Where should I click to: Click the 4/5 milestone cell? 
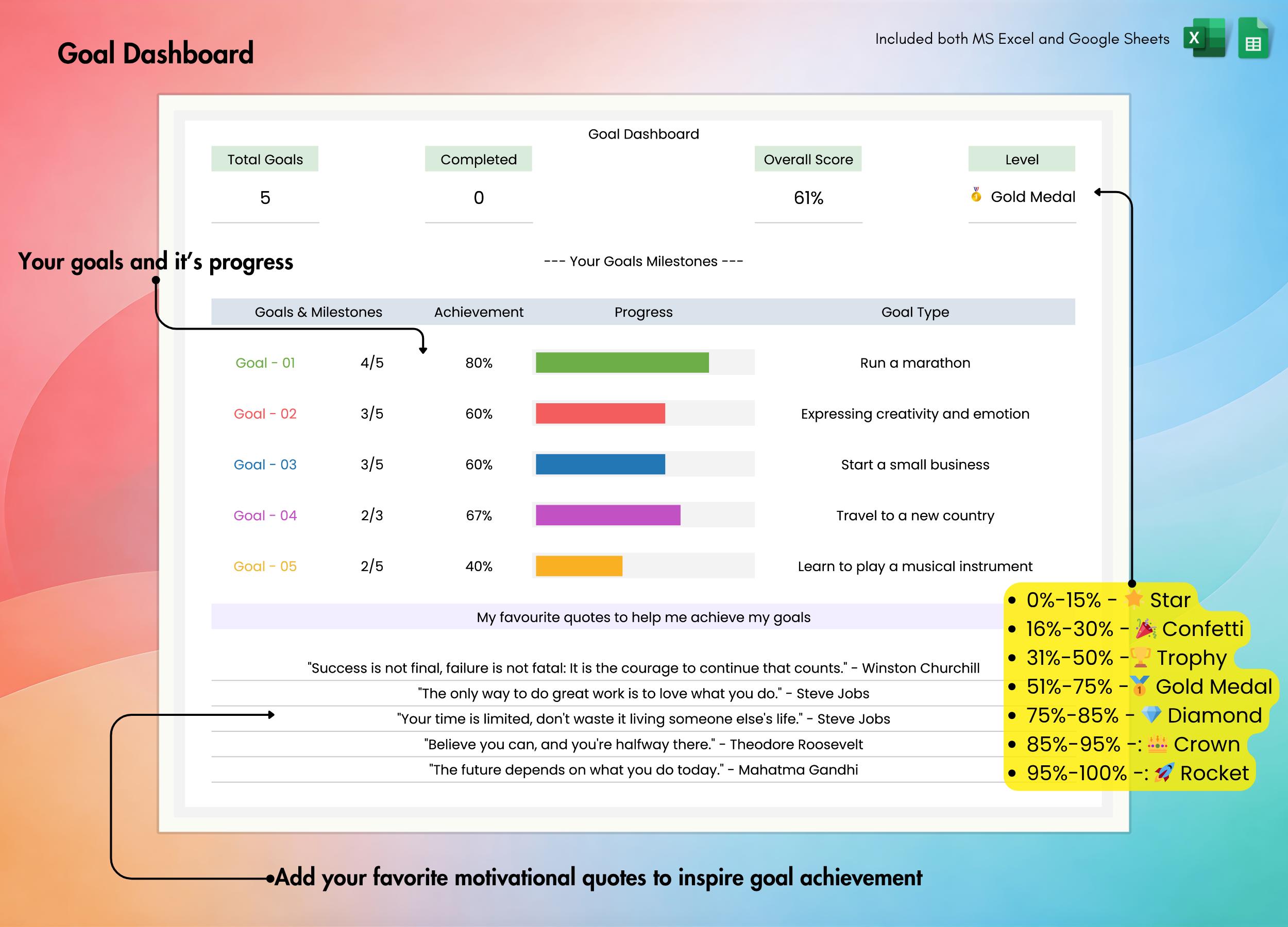(x=372, y=363)
